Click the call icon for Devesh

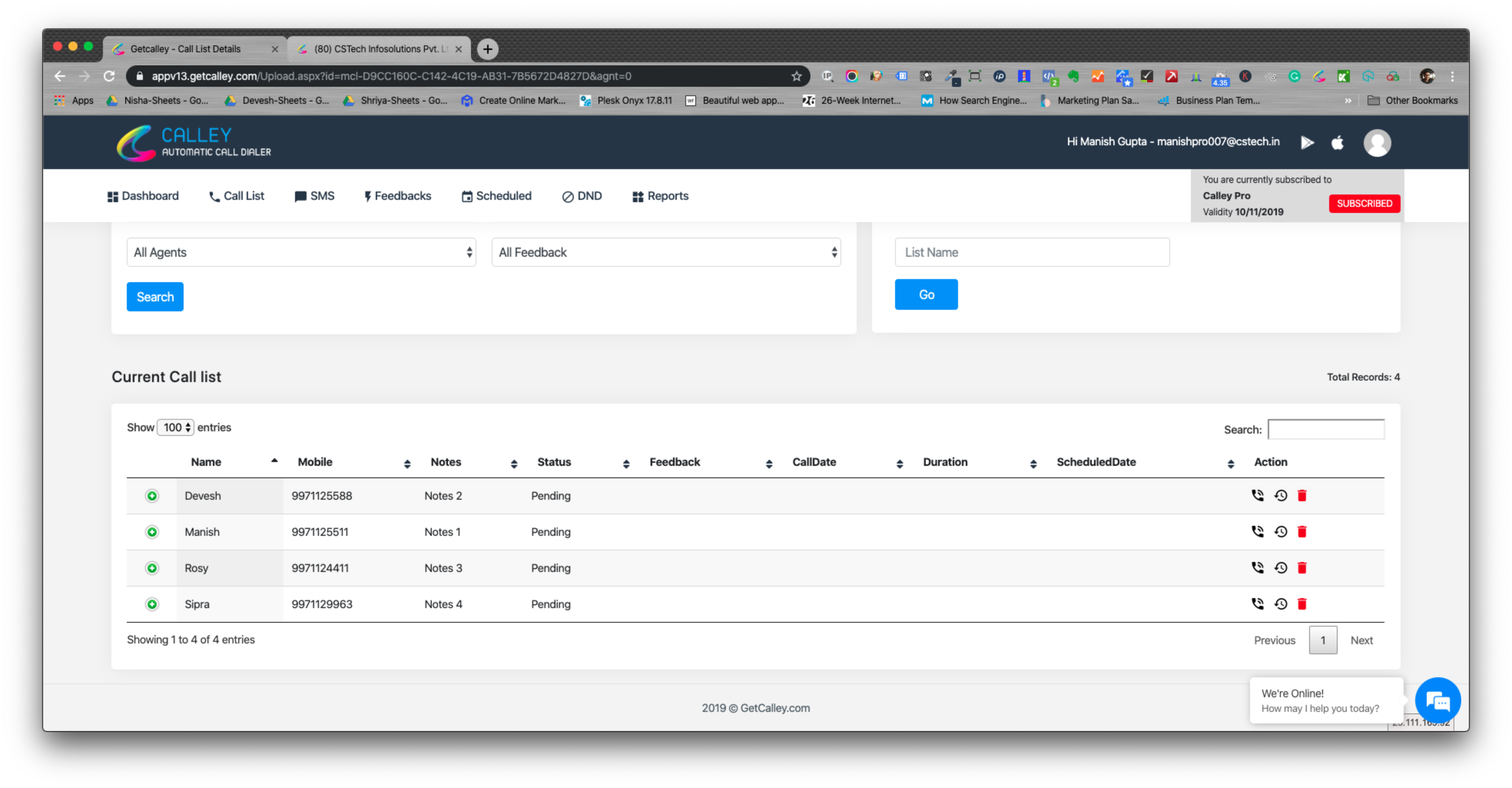pos(1257,495)
